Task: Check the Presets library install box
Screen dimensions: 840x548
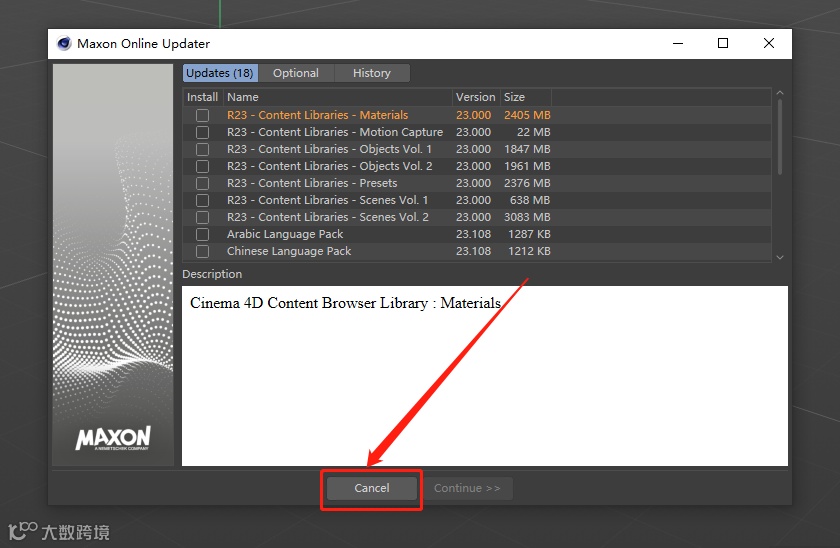Action: point(202,183)
